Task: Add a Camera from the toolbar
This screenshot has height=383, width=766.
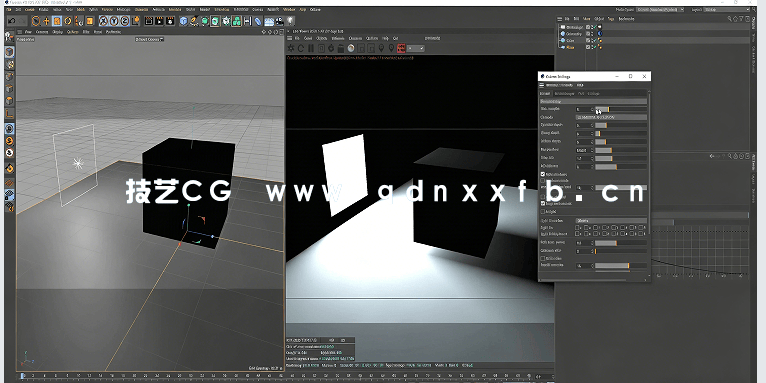Action: (x=279, y=21)
